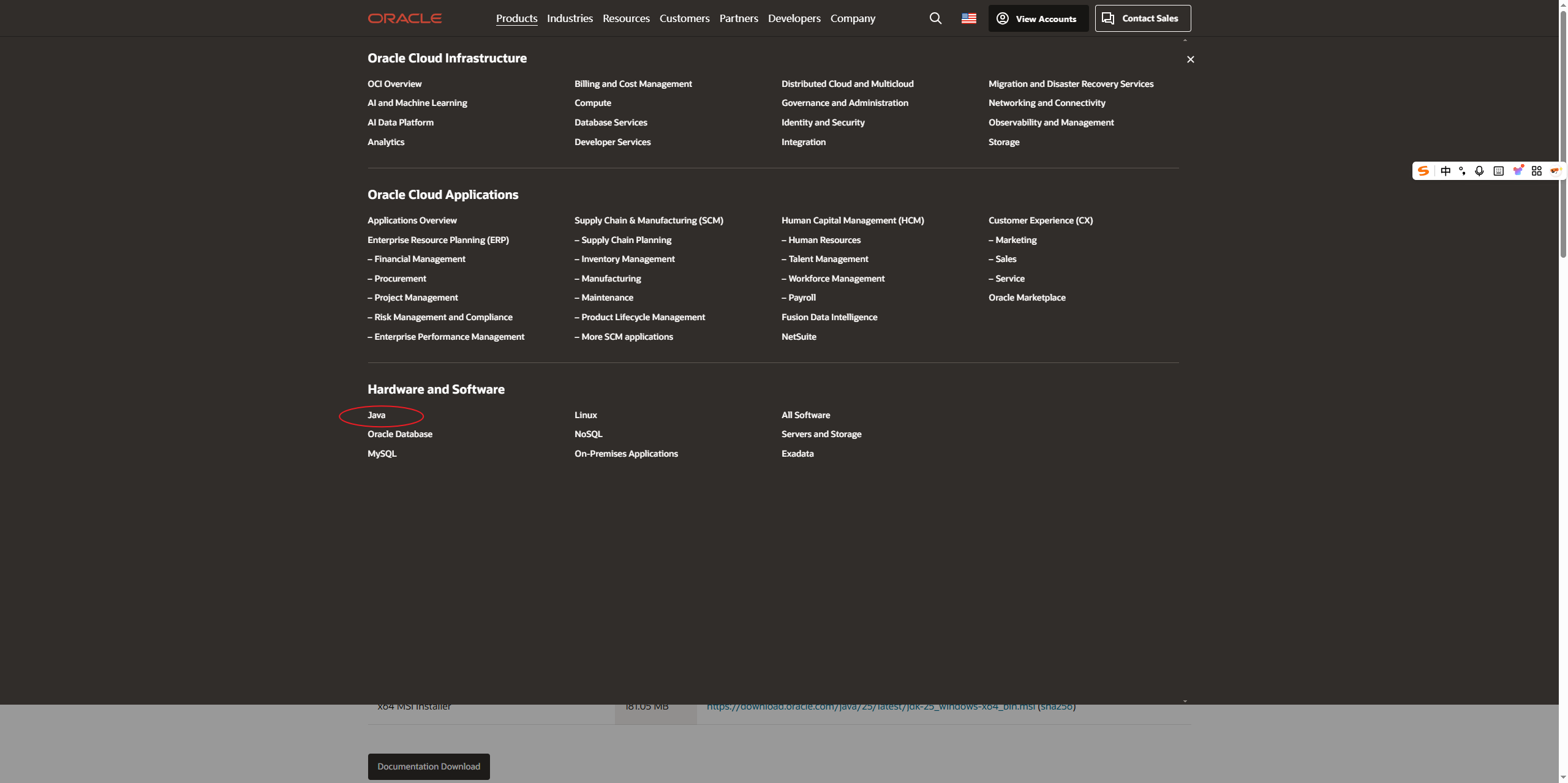
Task: Open the Products menu
Action: click(516, 18)
